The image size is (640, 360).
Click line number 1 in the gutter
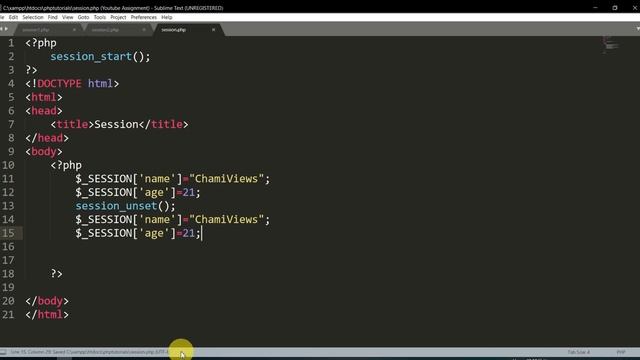11,43
